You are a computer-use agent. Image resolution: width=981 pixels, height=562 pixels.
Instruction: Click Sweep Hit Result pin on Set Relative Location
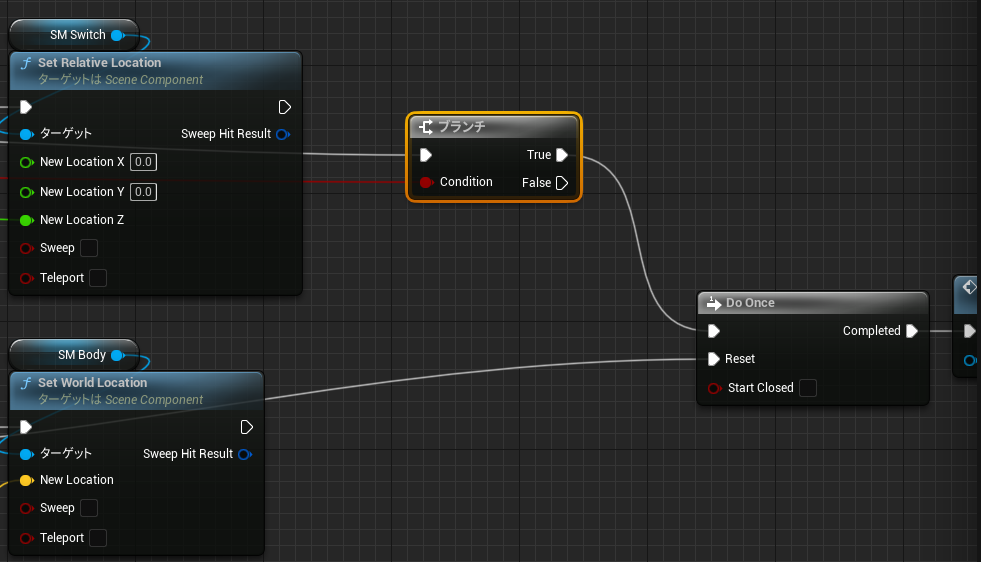[283, 134]
